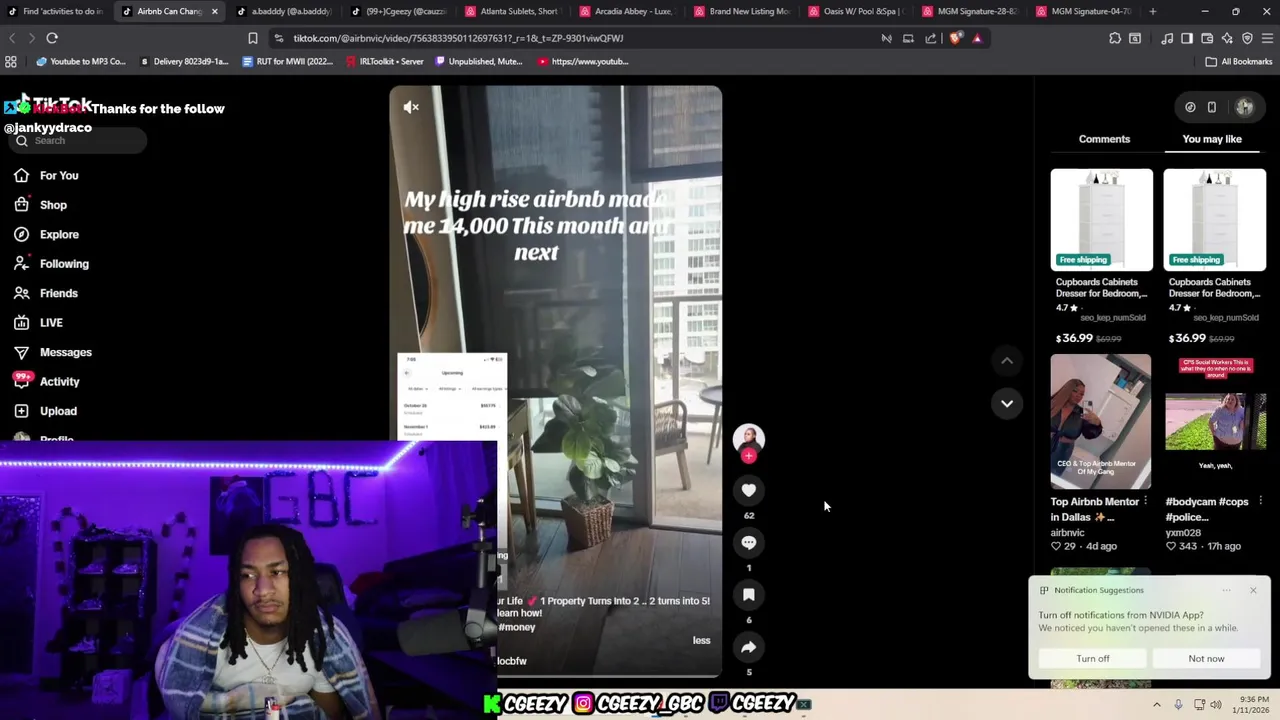1280x720 pixels.
Task: Open Notification Suggestions more options ellipsis
Action: [1226, 590]
